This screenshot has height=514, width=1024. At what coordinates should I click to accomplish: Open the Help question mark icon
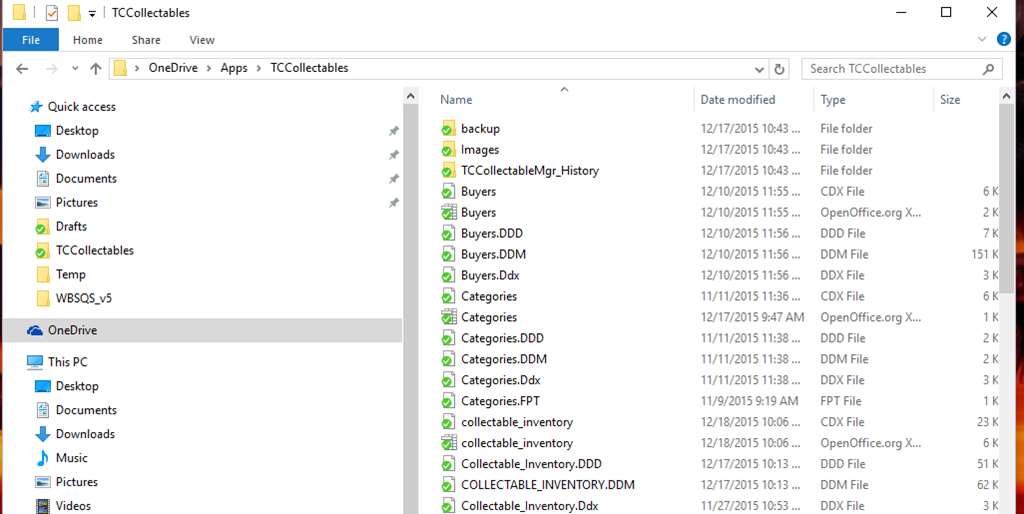[x=1003, y=40]
